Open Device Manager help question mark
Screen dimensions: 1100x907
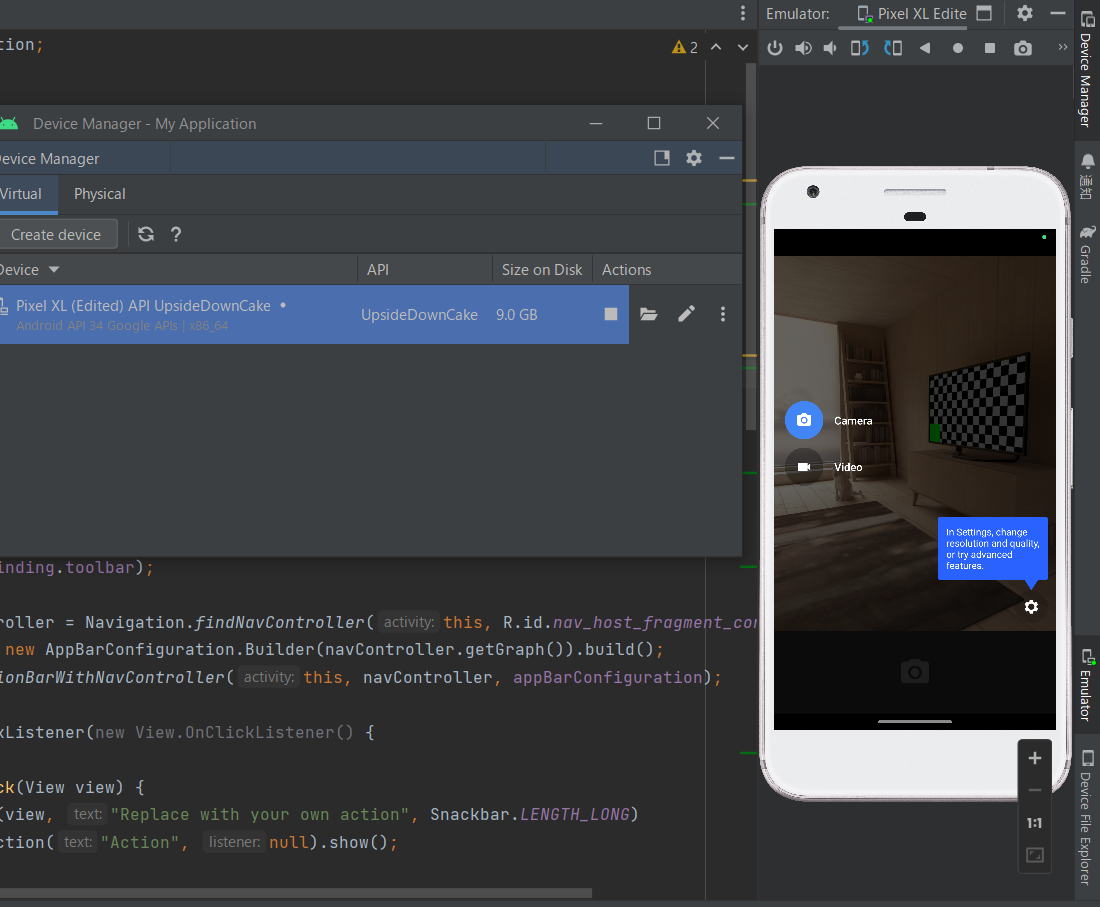click(176, 234)
